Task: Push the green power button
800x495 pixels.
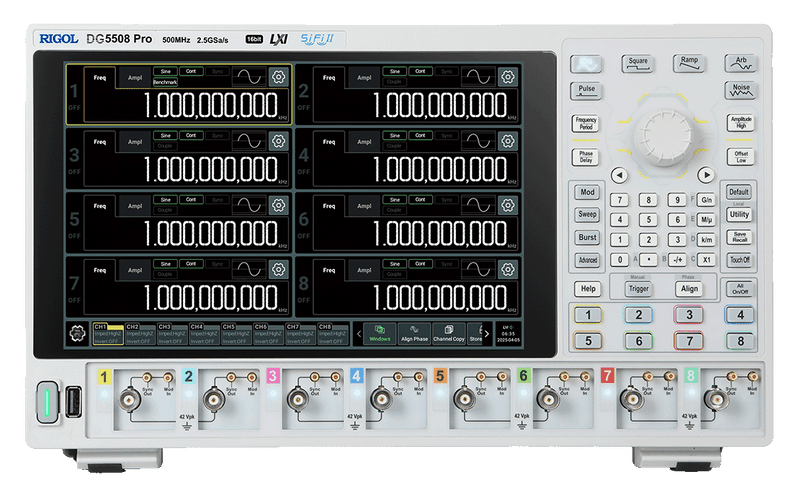Action: 47,402
